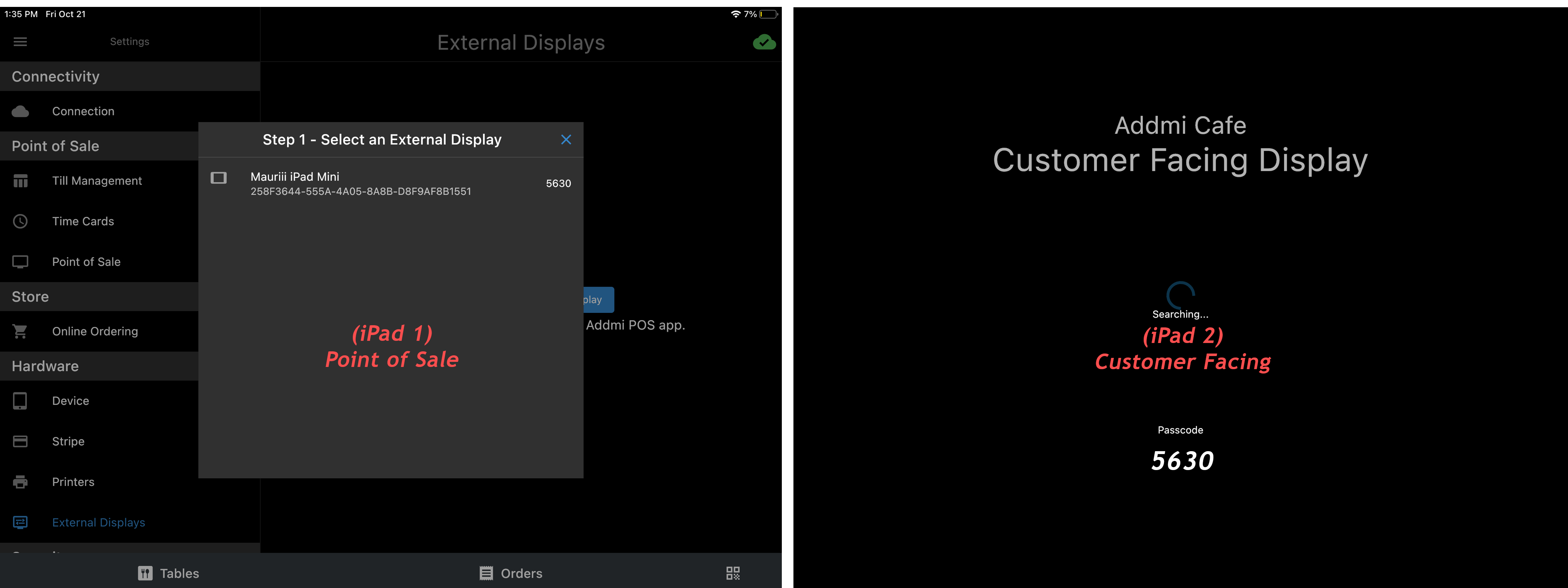
Task: Open the hamburger menu icon
Action: coord(20,41)
